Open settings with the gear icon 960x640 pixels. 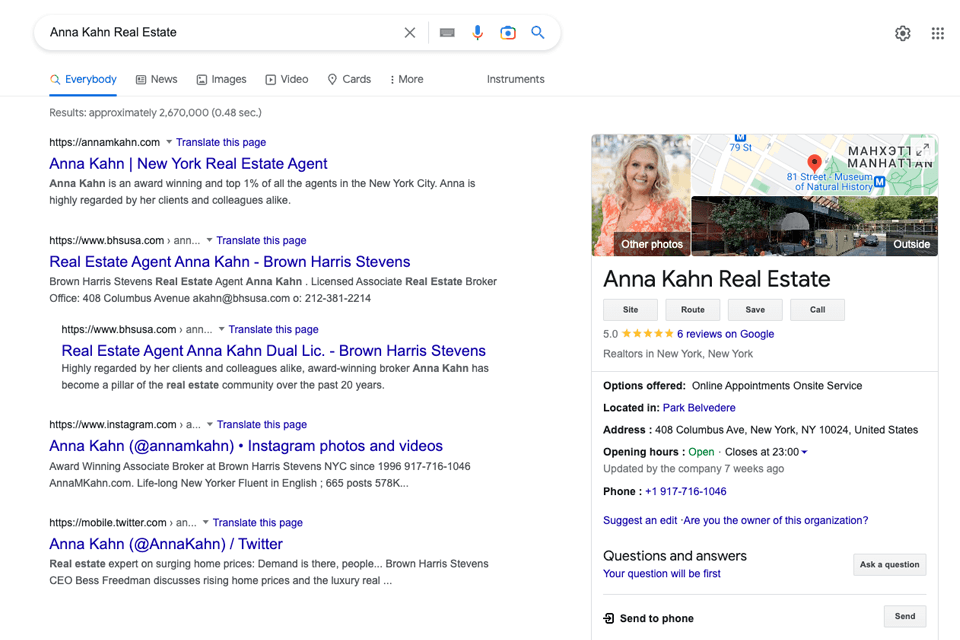point(902,33)
